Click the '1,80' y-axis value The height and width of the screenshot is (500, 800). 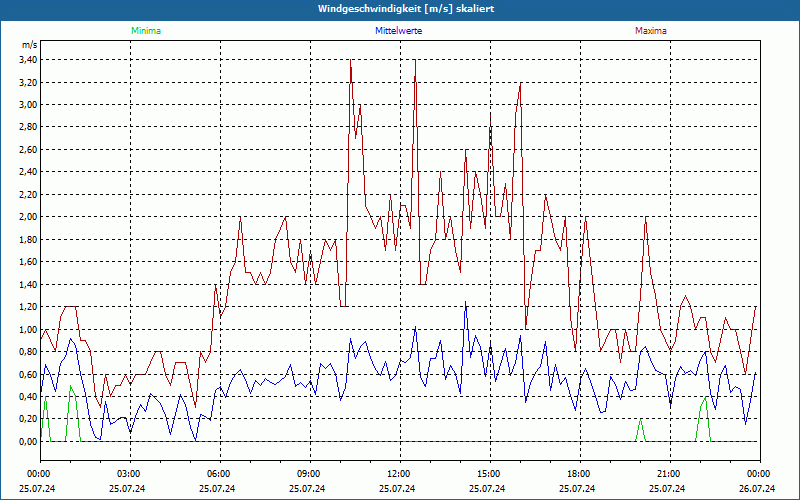click(29, 239)
